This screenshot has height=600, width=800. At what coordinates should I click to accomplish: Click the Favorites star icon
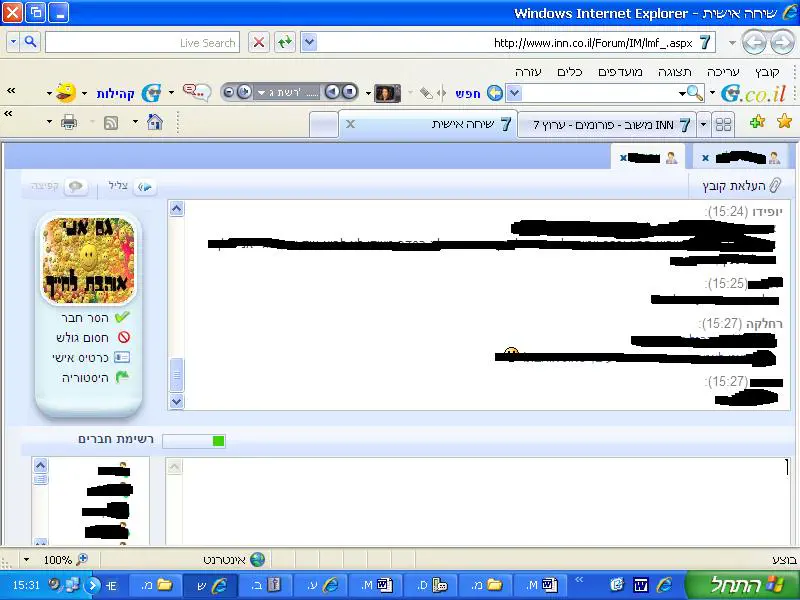[784, 122]
